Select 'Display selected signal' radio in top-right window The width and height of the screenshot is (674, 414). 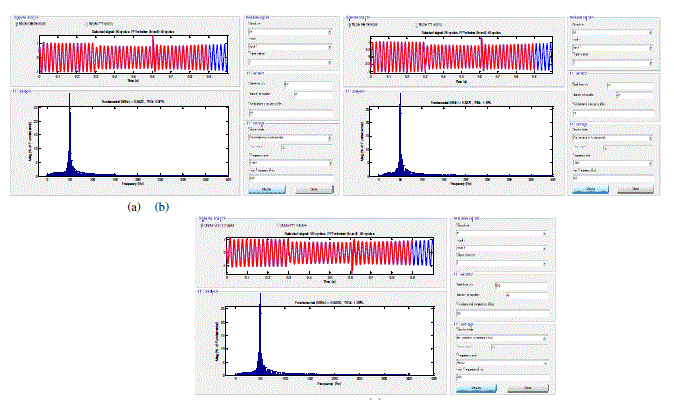345,23
